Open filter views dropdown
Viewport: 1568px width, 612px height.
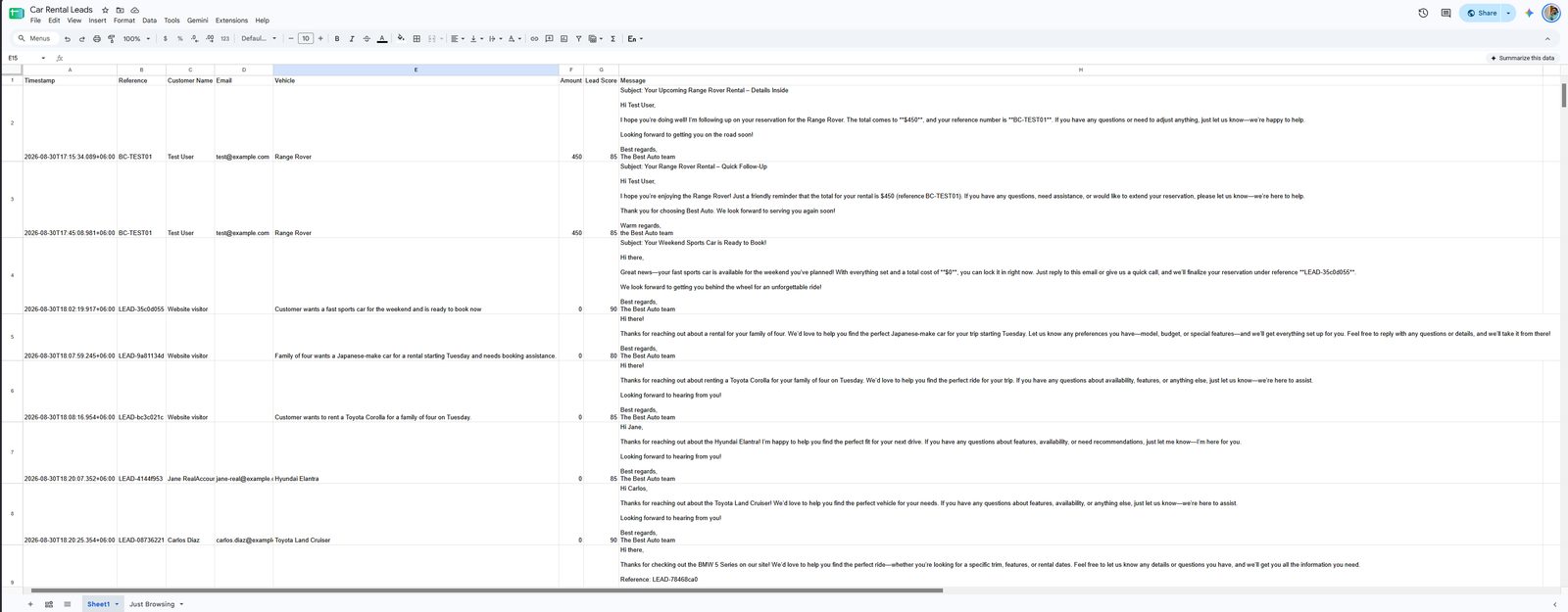tap(595, 39)
